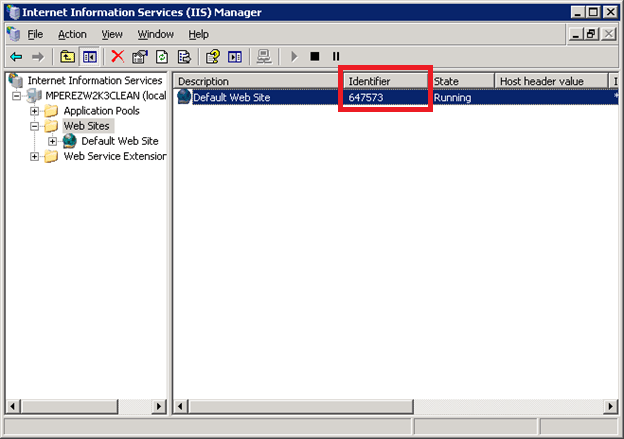
Task: Click the red Delete toolbar icon
Action: click(x=118, y=57)
